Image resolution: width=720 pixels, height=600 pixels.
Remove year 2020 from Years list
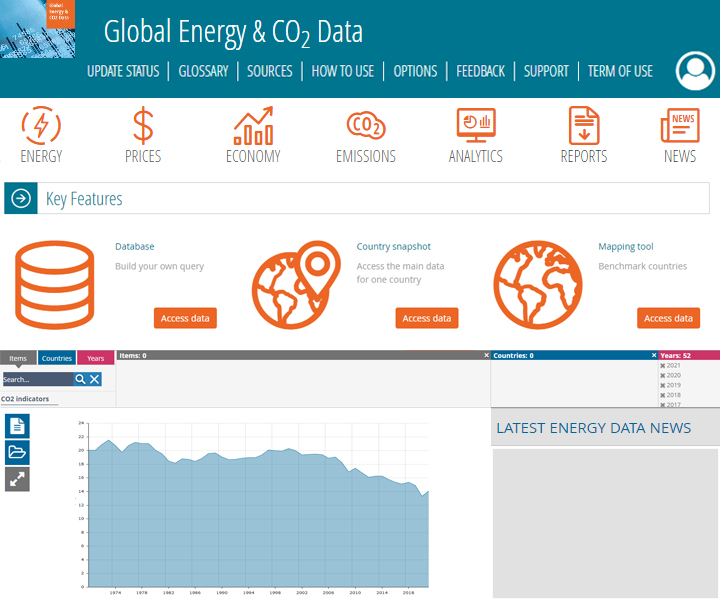(x=662, y=376)
